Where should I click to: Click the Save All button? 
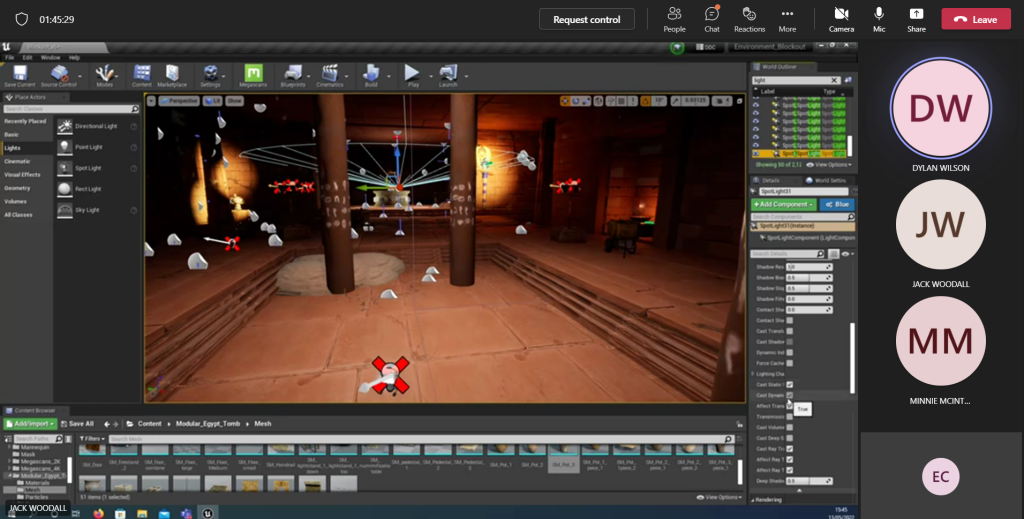point(75,424)
